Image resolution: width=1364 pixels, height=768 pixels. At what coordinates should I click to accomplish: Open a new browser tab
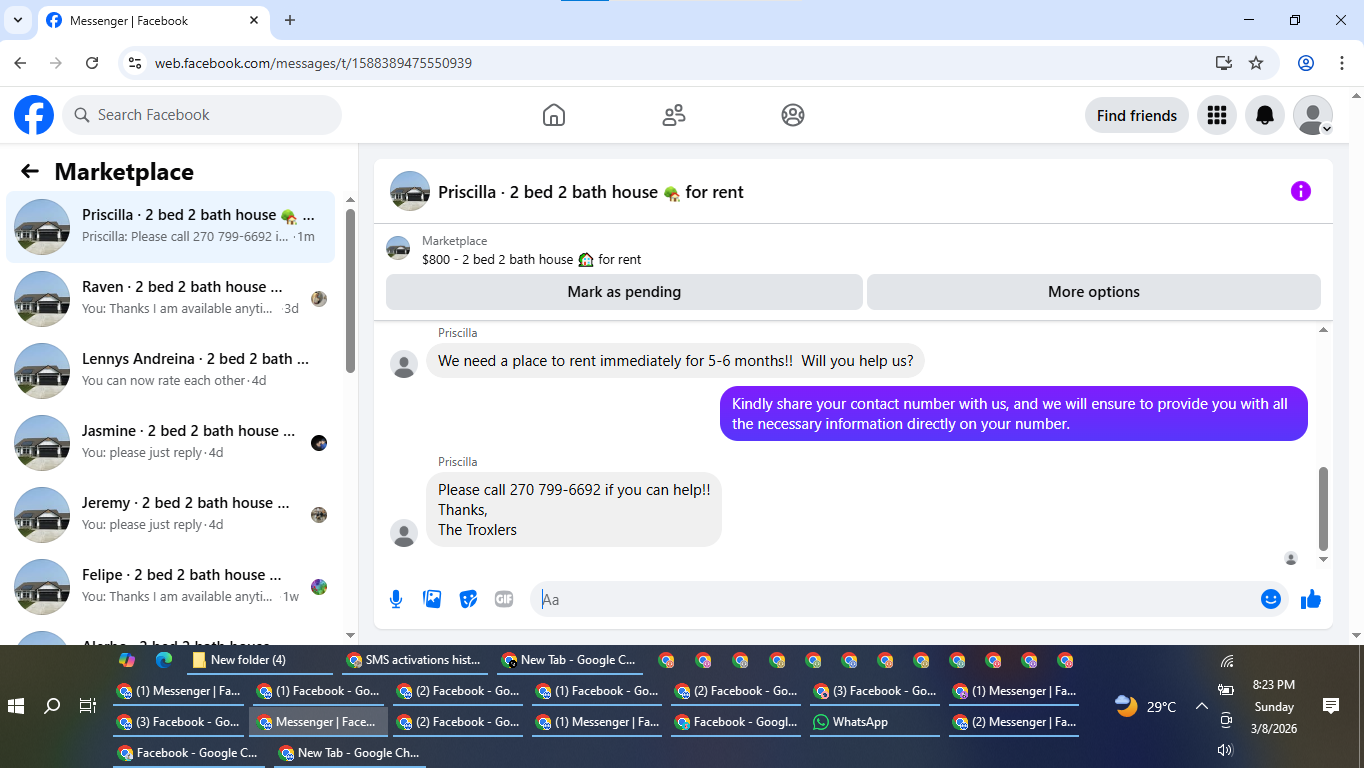[290, 20]
